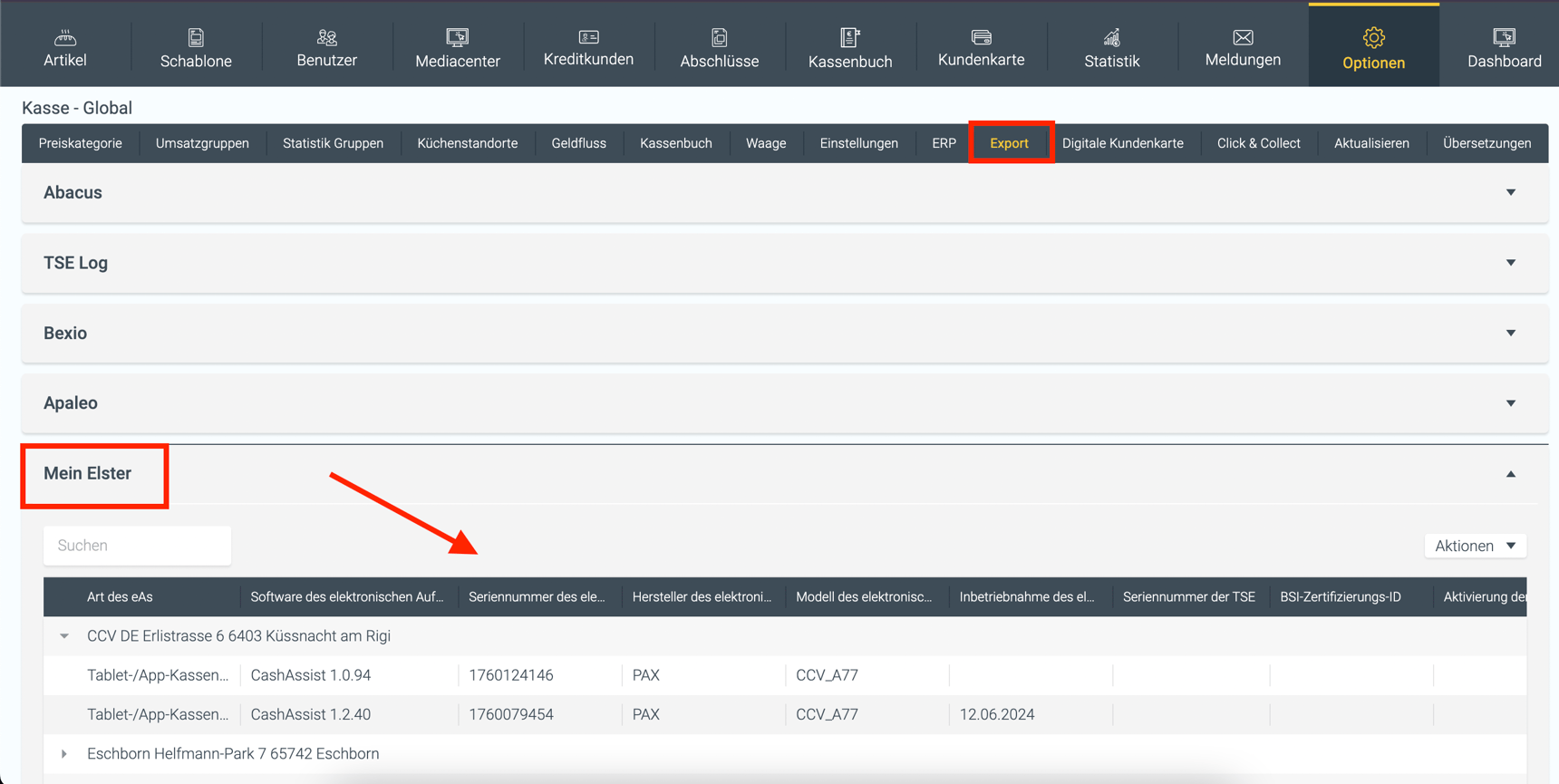
Task: Open the Statistik chart icon
Action: click(1111, 38)
